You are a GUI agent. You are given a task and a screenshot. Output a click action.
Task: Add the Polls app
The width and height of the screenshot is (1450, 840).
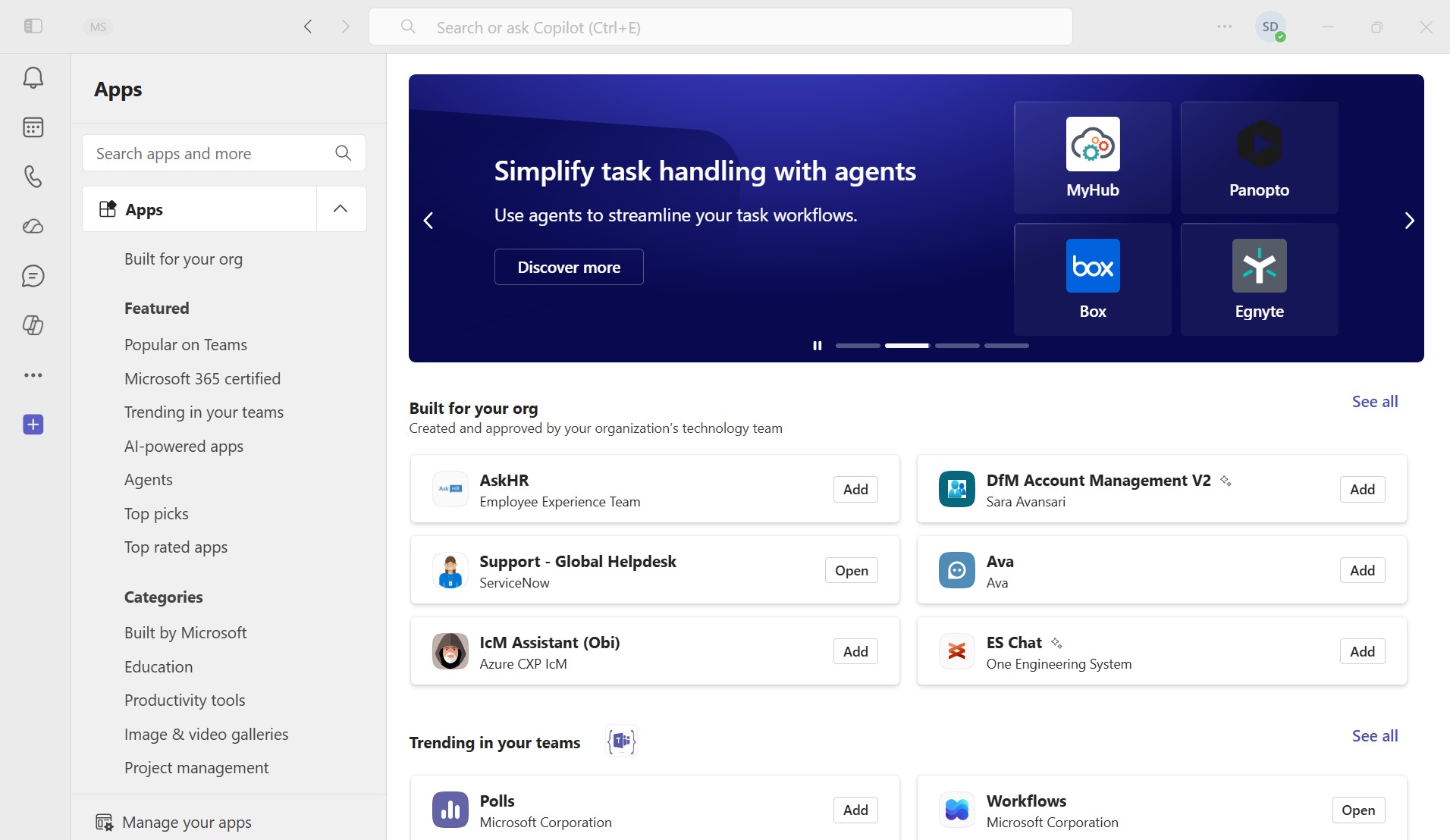pyautogui.click(x=855, y=810)
